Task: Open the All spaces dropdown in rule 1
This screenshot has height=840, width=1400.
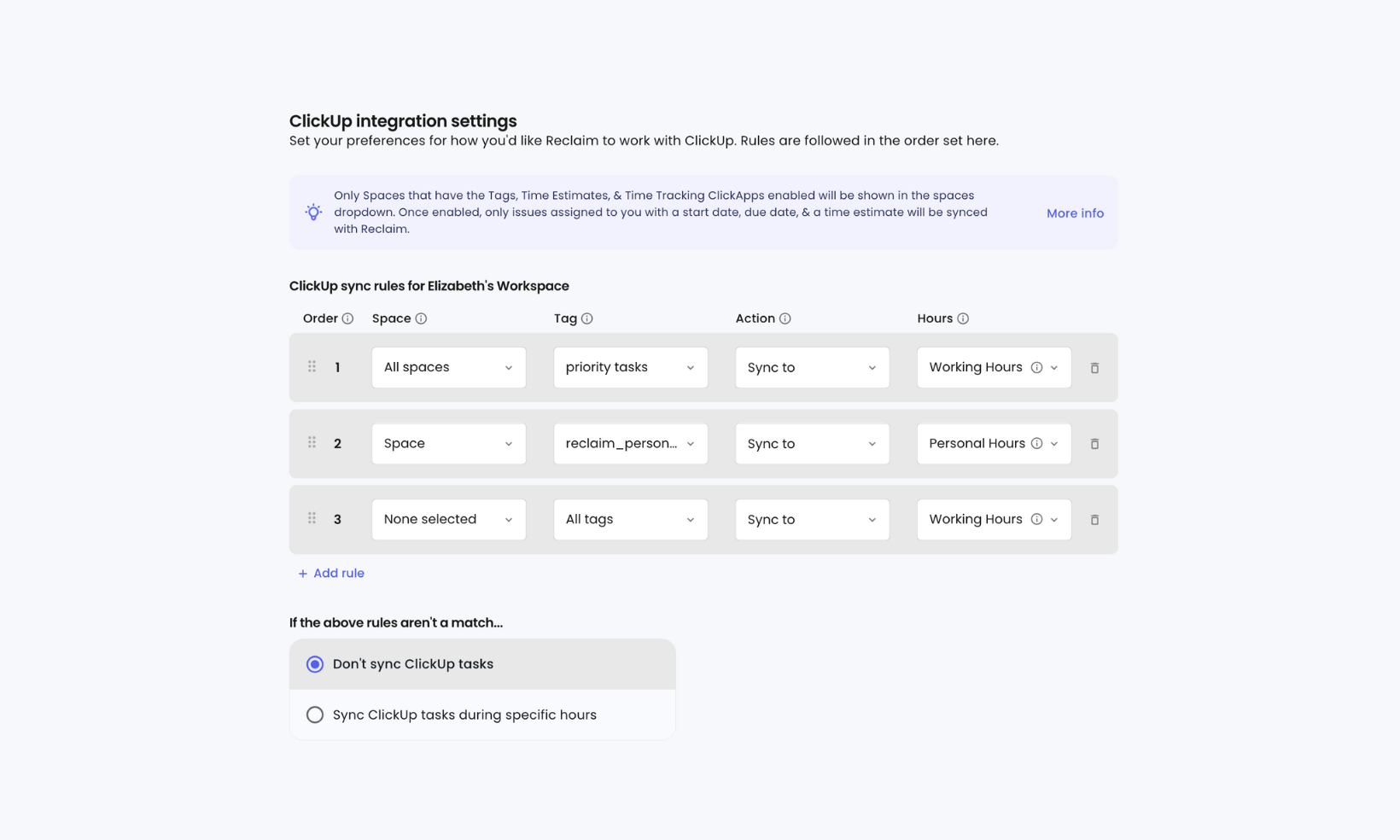Action: click(449, 367)
